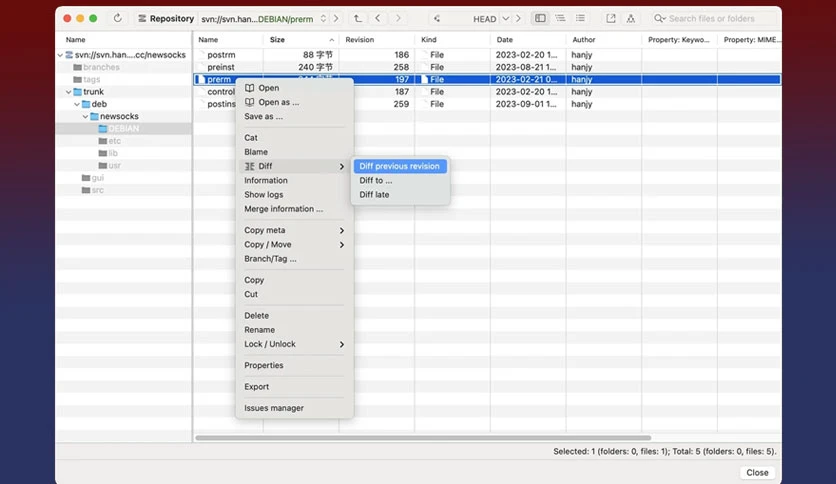Select Diff to ... in submenu
Image resolution: width=836 pixels, height=484 pixels.
pos(400,180)
